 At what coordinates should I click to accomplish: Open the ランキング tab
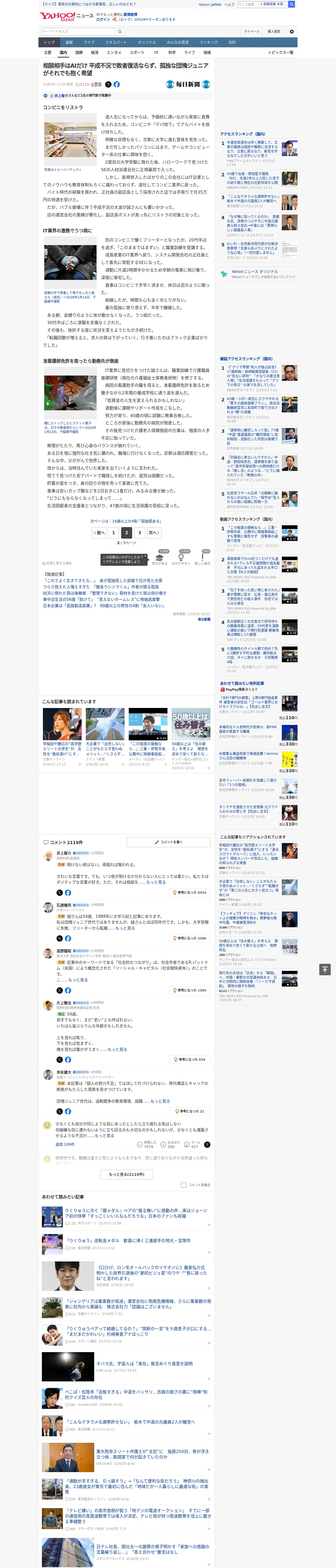coord(209,42)
